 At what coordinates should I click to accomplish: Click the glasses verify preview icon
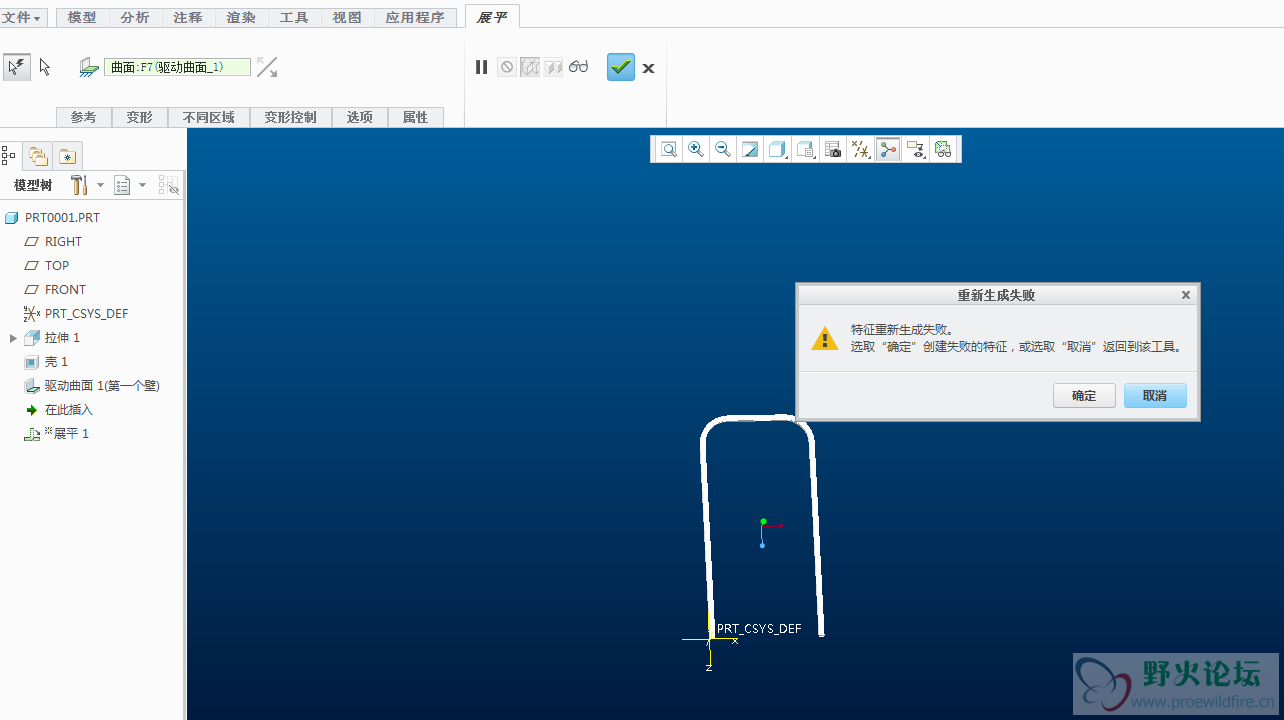[579, 67]
